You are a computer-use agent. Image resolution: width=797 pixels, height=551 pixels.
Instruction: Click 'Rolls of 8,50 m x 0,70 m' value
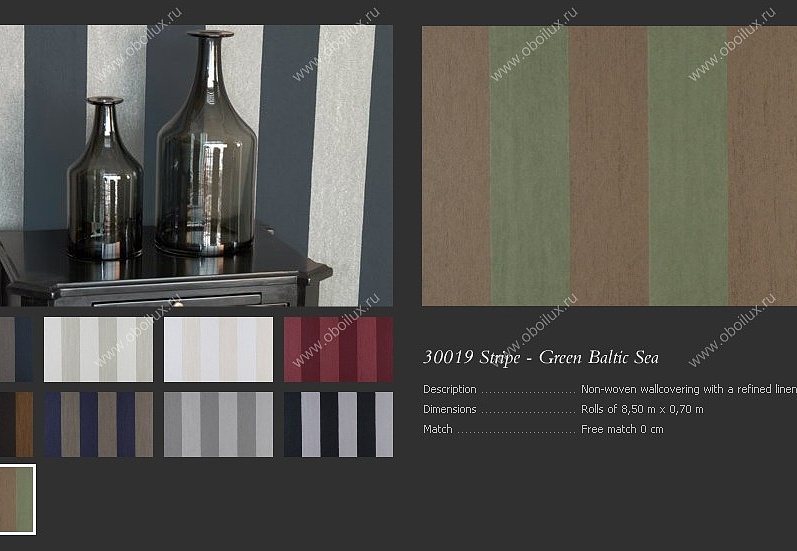click(642, 409)
